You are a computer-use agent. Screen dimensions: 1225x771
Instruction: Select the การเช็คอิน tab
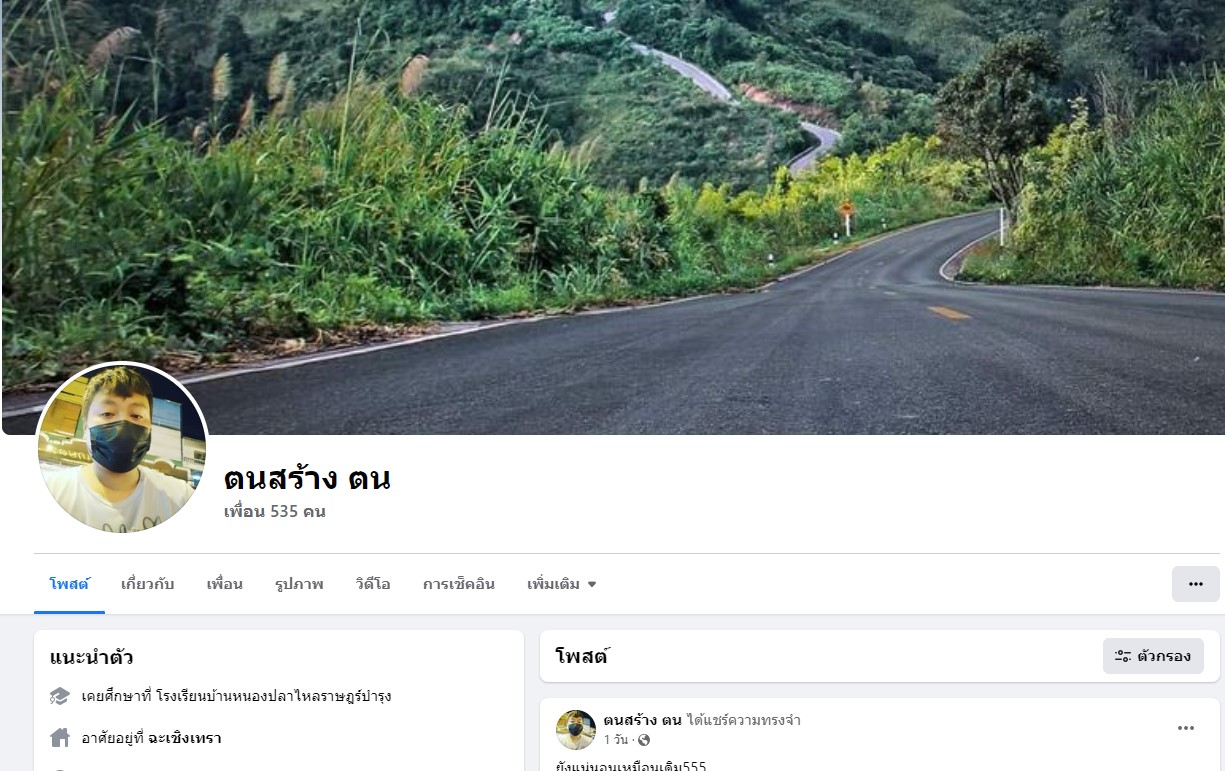coord(458,584)
